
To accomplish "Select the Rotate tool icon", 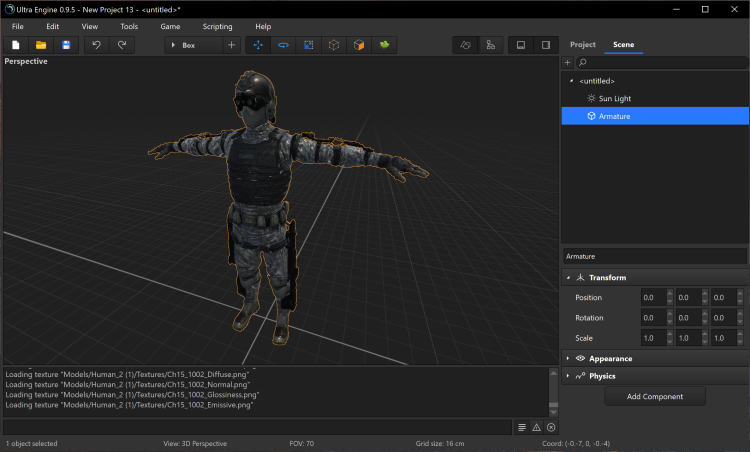I will point(283,45).
